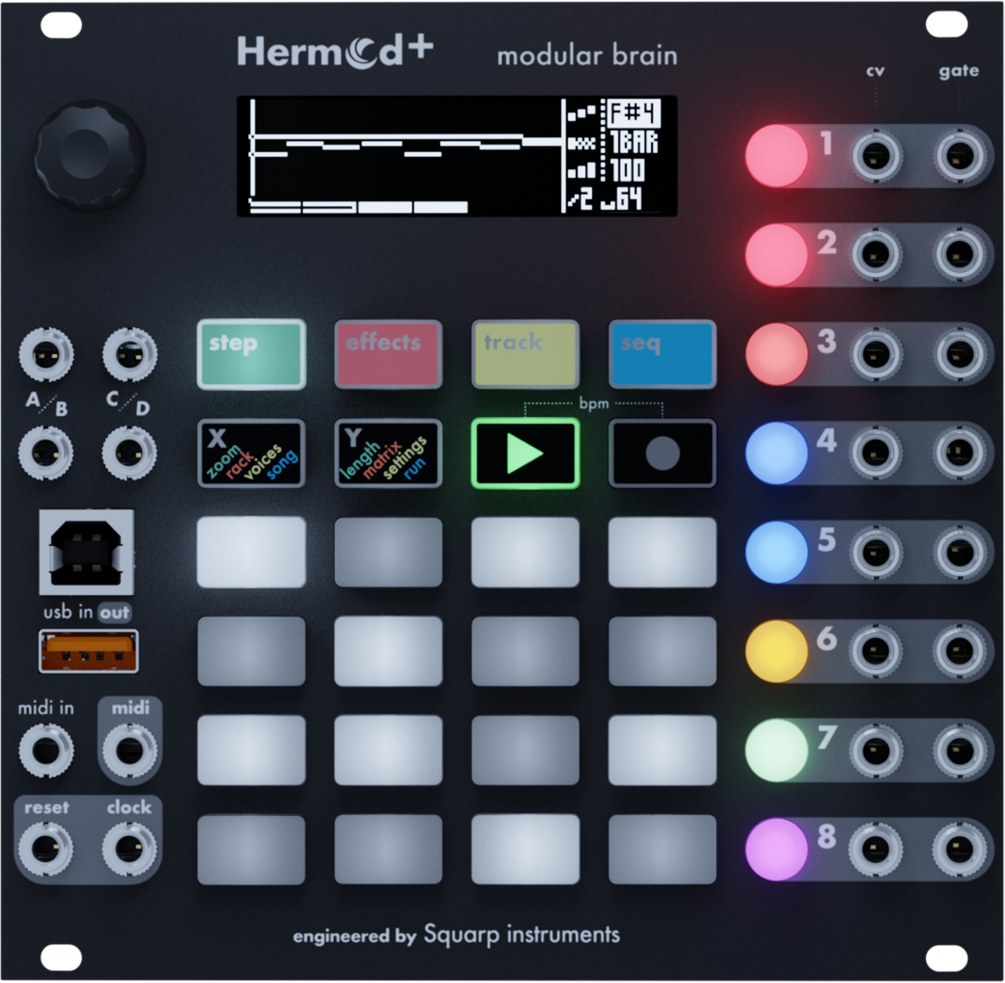Click the track 3 gate jack
Screen dimensions: 1005x983
click(959, 354)
